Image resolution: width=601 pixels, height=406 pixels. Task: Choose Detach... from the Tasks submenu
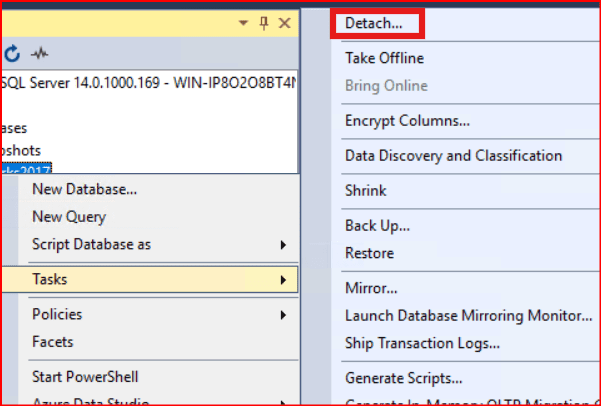pos(374,22)
